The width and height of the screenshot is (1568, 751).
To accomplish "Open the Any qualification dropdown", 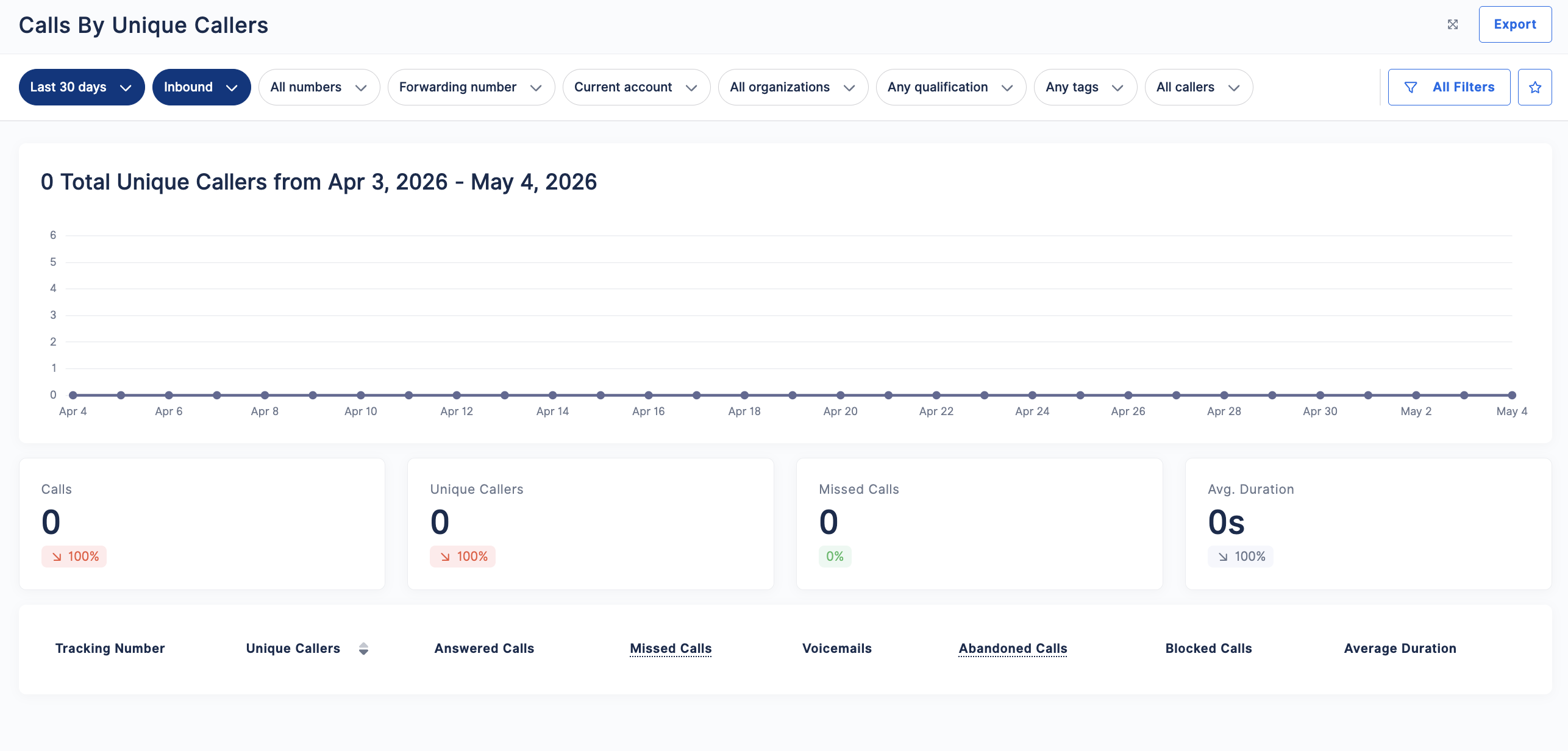I will 950,87.
